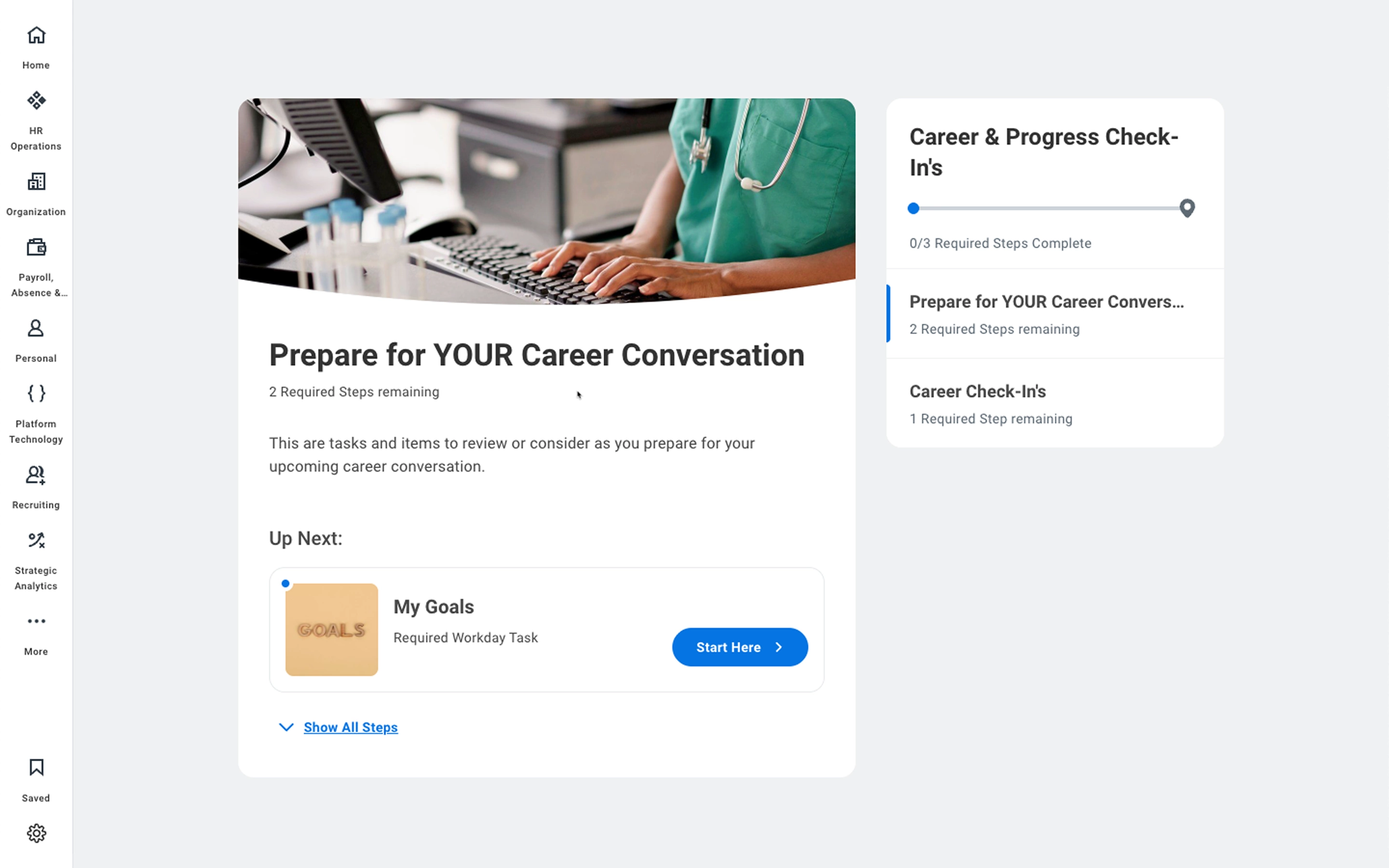Open the My Goals task title
This screenshot has height=868, width=1389.
[x=434, y=607]
